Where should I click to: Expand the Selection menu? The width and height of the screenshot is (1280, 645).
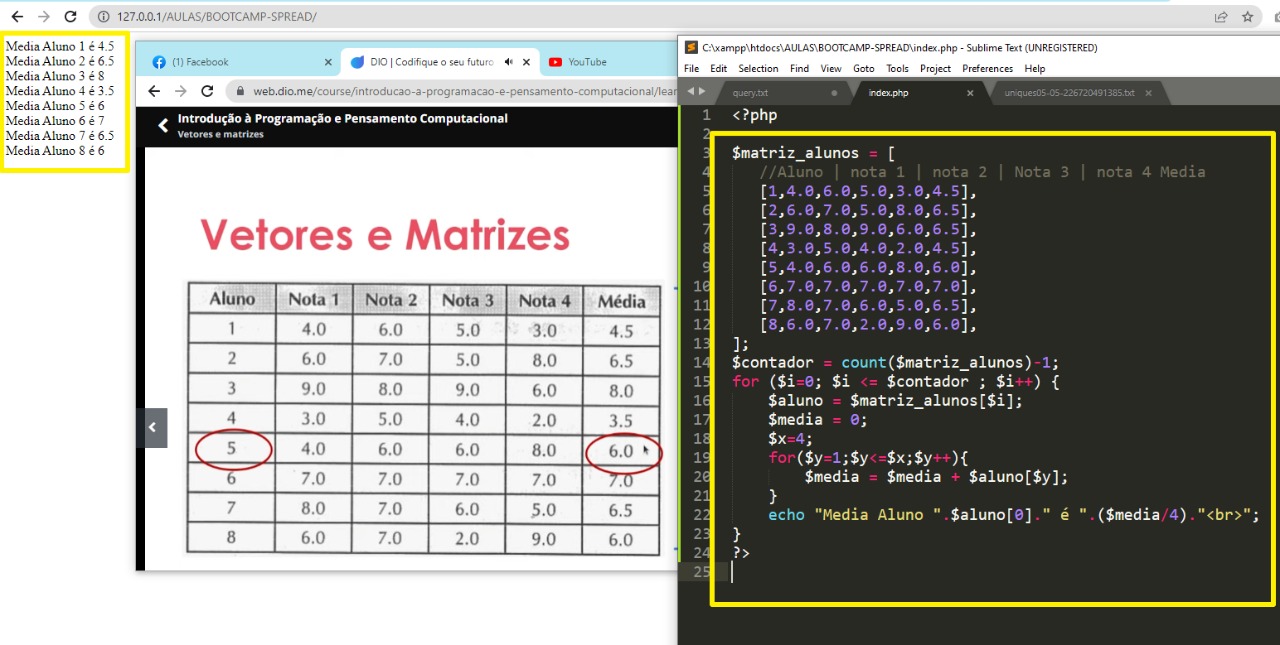758,69
